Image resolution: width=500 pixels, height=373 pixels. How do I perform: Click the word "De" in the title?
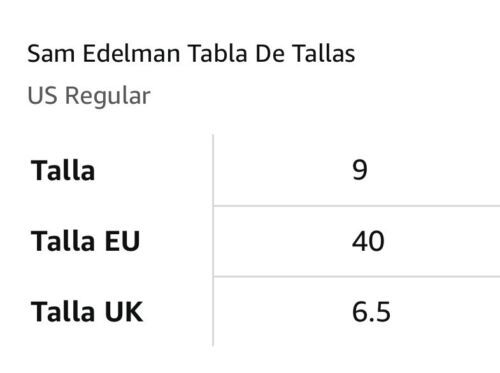tap(270, 54)
